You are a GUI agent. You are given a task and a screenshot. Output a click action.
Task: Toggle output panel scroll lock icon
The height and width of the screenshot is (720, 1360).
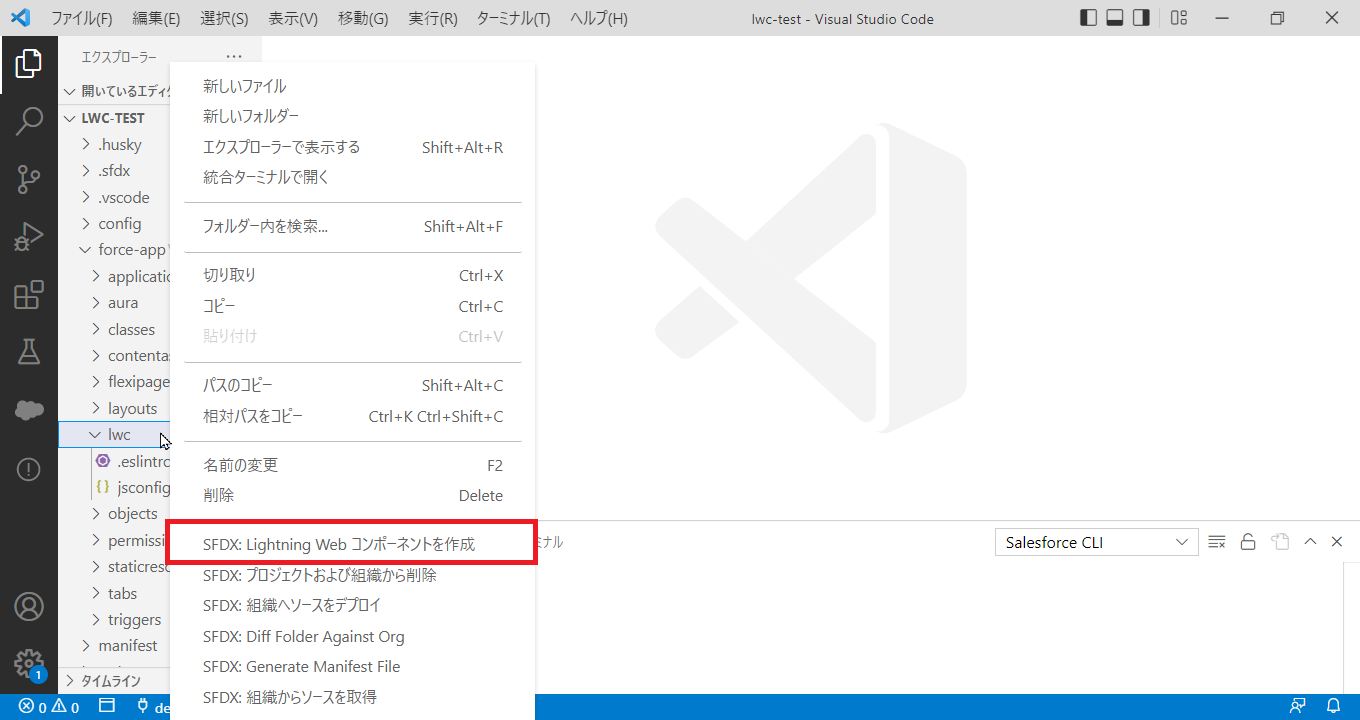(1248, 542)
